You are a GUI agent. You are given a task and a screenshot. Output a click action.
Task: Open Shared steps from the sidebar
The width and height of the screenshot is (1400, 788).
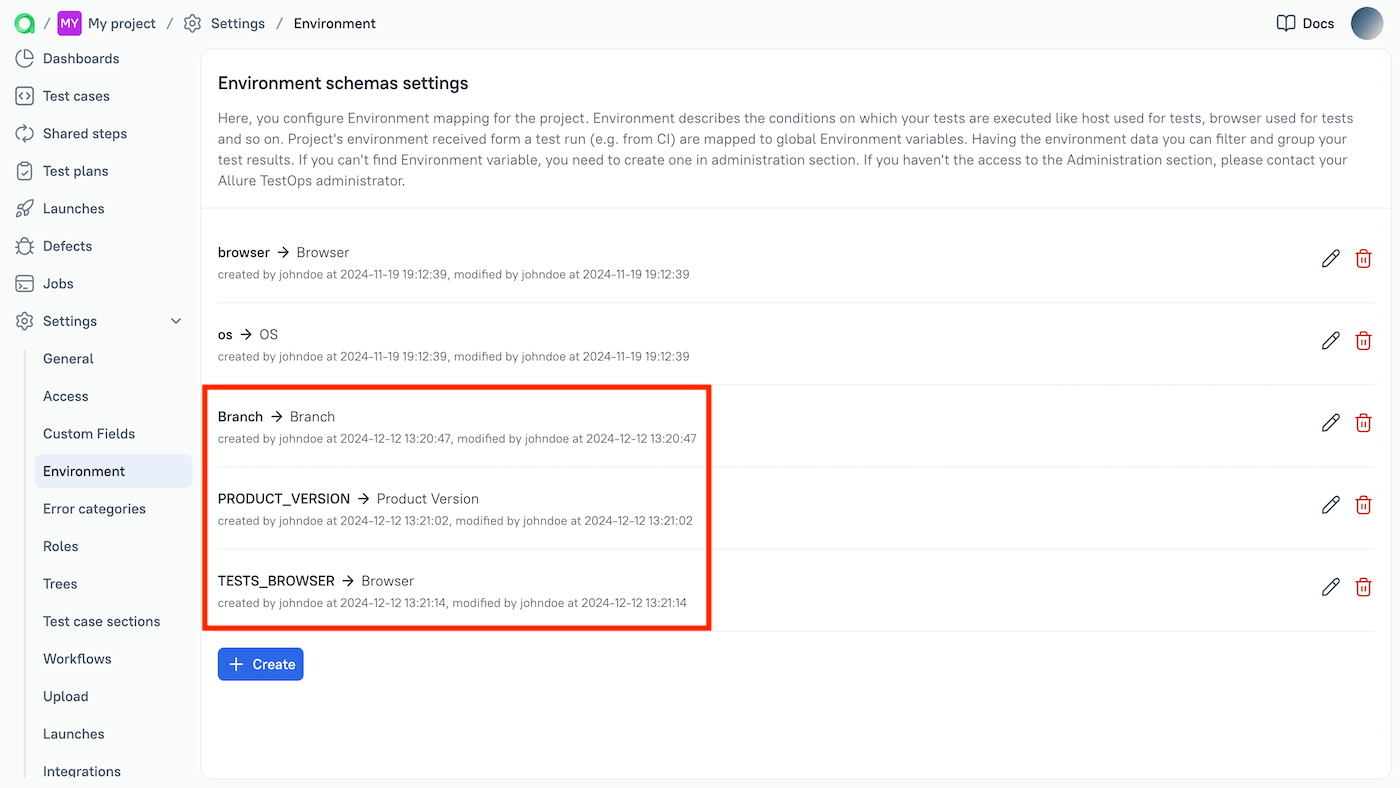tap(24, 133)
